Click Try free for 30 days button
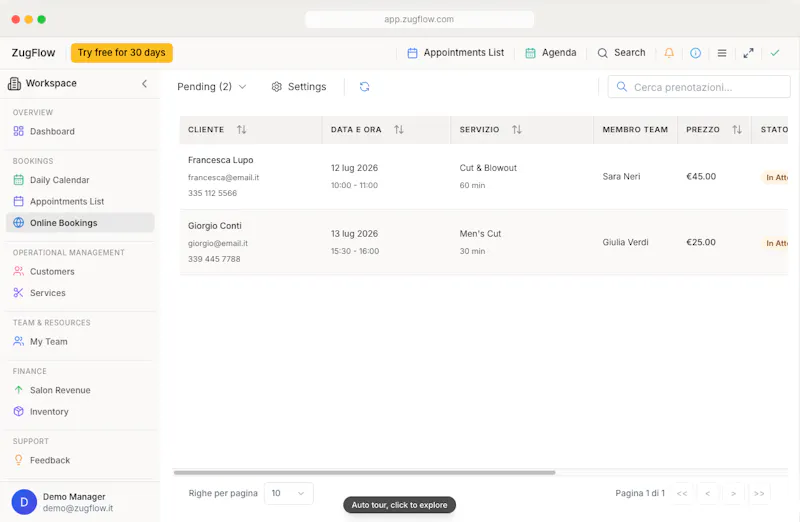This screenshot has width=800, height=522. [121, 53]
